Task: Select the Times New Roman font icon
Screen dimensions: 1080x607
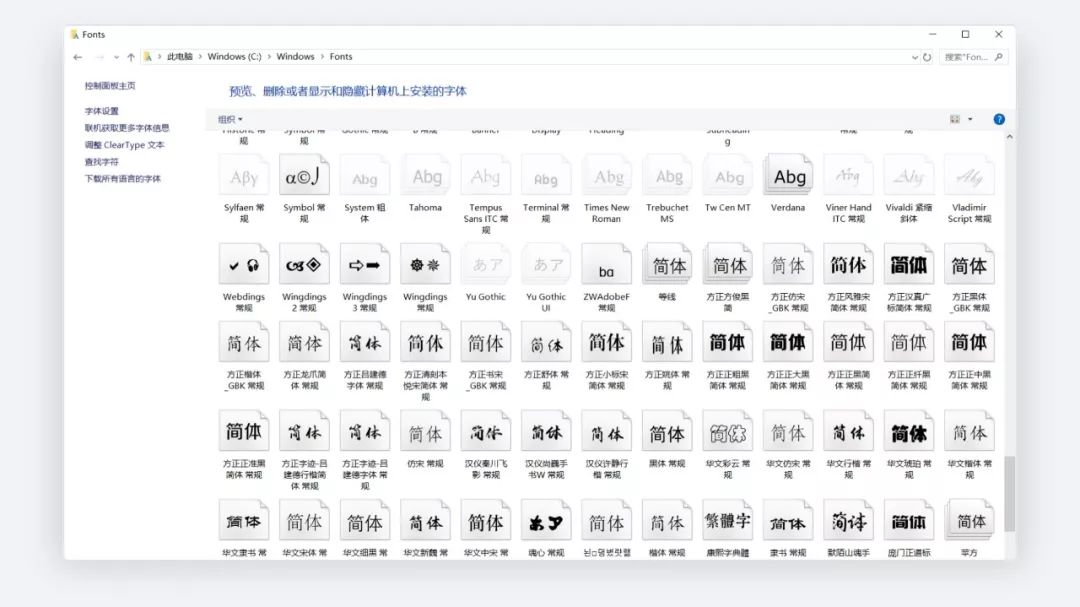Action: click(606, 176)
